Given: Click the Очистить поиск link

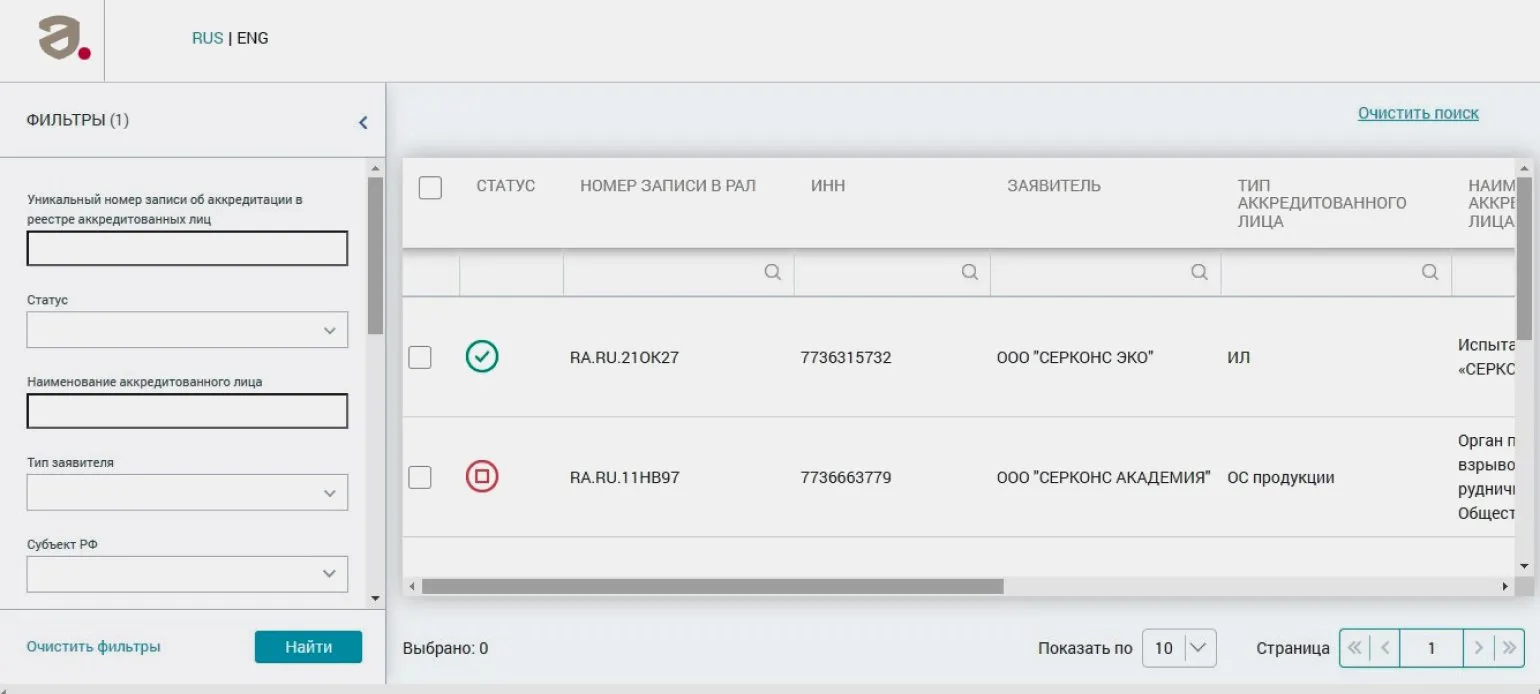Looking at the screenshot, I should (x=1417, y=113).
